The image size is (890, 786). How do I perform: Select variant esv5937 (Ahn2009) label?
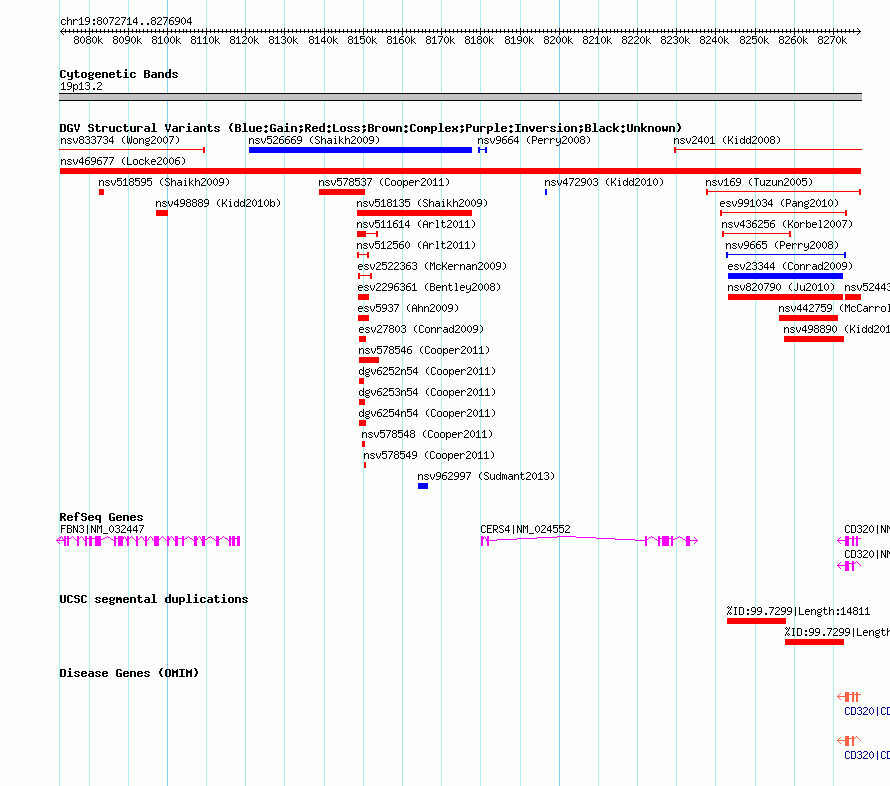(x=408, y=308)
